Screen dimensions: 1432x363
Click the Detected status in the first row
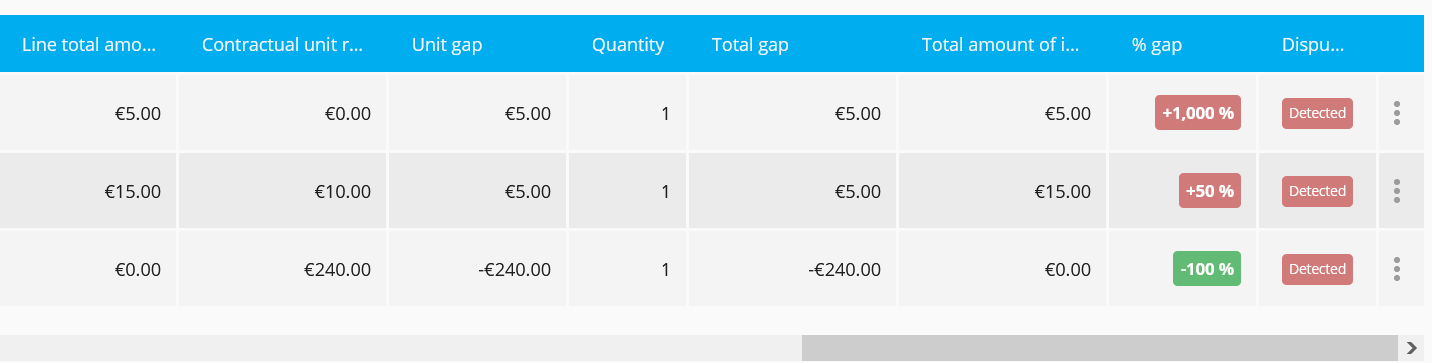(x=1317, y=113)
